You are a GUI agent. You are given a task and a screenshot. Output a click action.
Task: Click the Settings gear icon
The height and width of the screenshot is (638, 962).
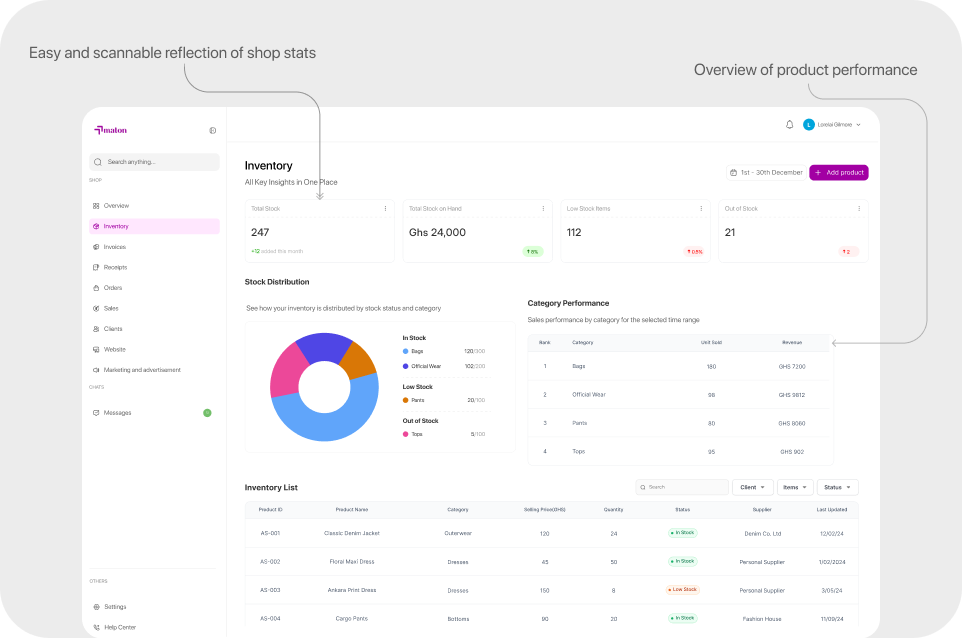tap(96, 607)
